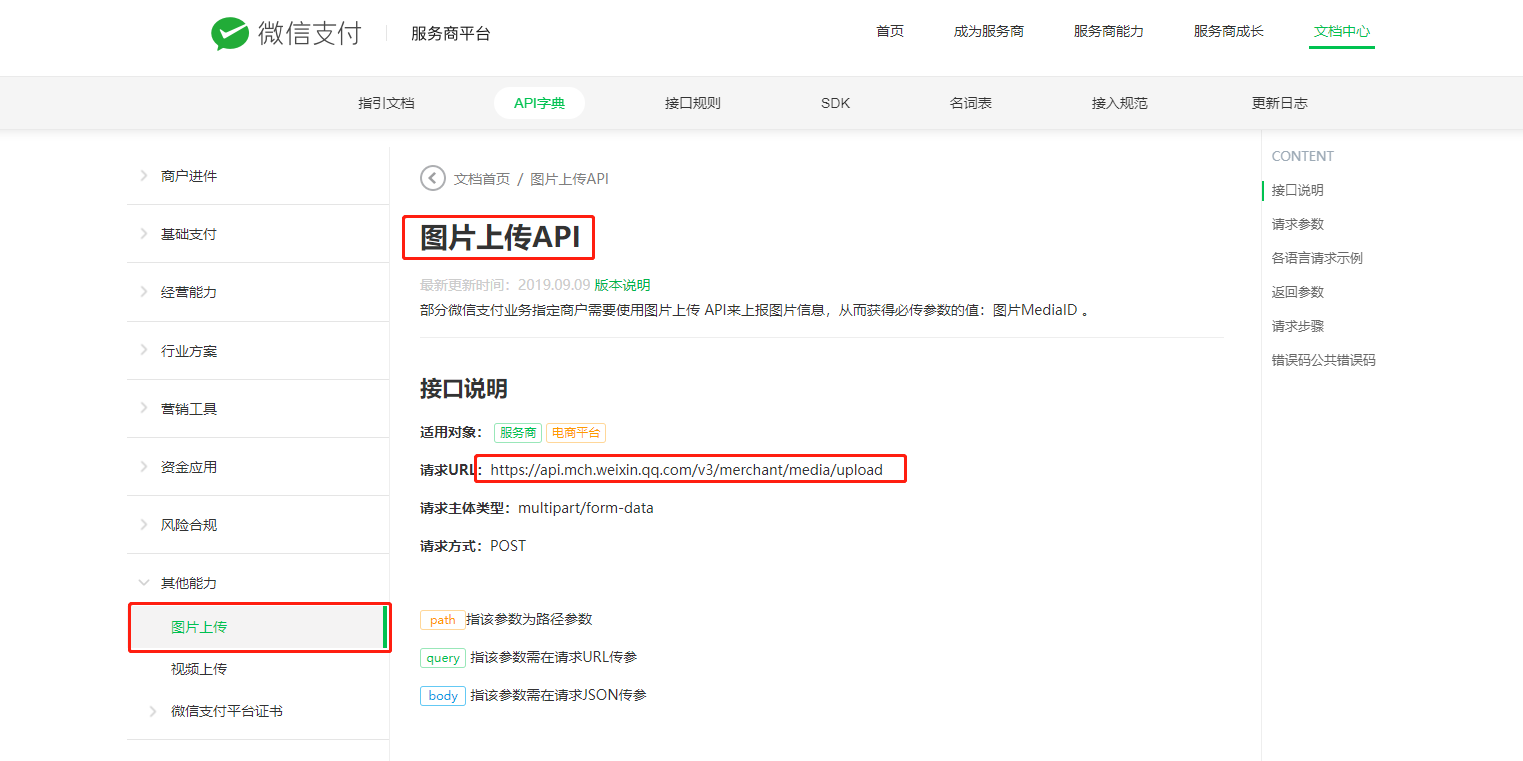Expand the 行业方案 chevron

(143, 351)
